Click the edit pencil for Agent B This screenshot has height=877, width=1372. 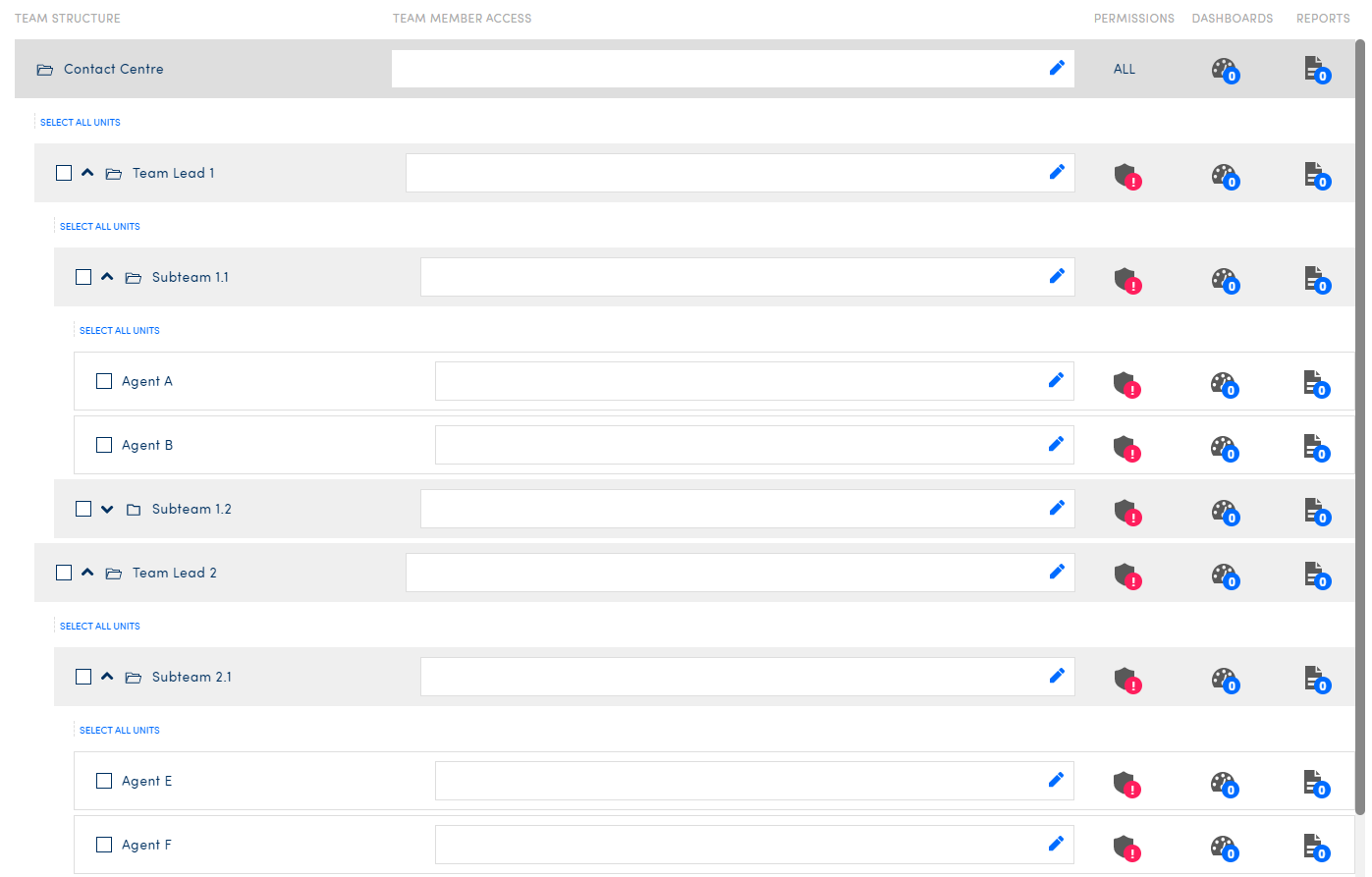click(x=1056, y=444)
